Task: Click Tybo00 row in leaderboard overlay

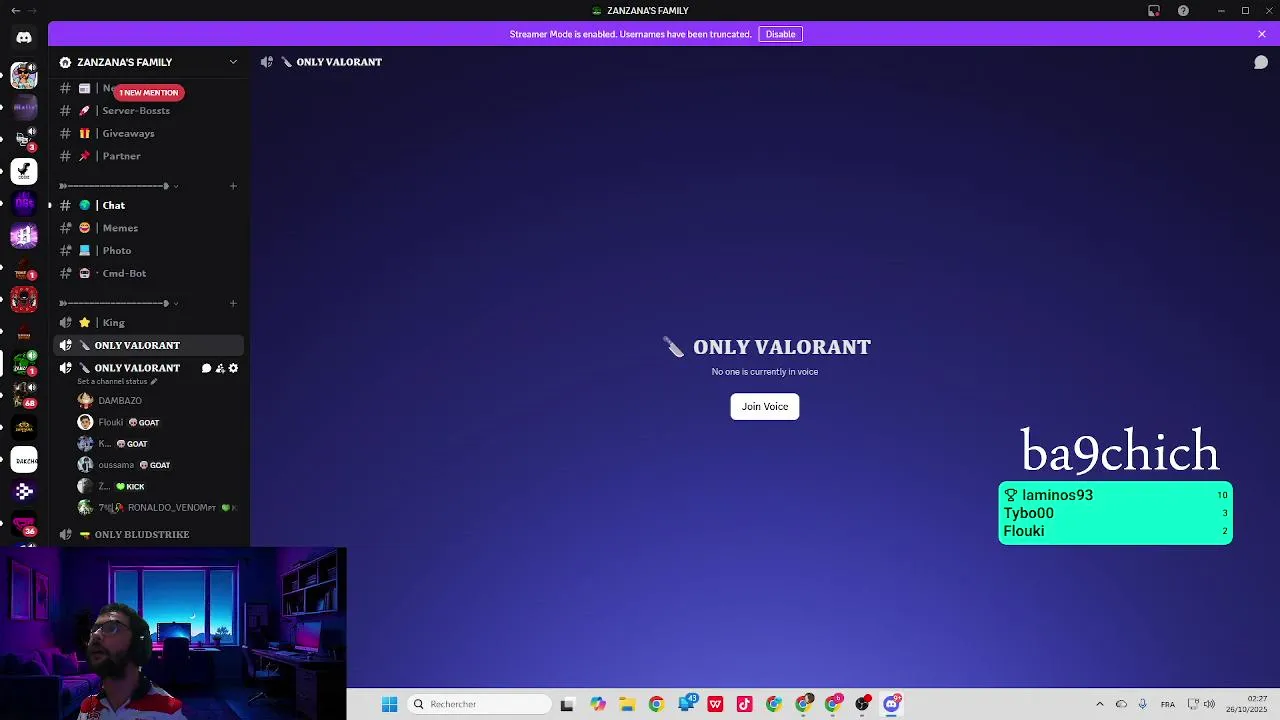Action: [1115, 513]
